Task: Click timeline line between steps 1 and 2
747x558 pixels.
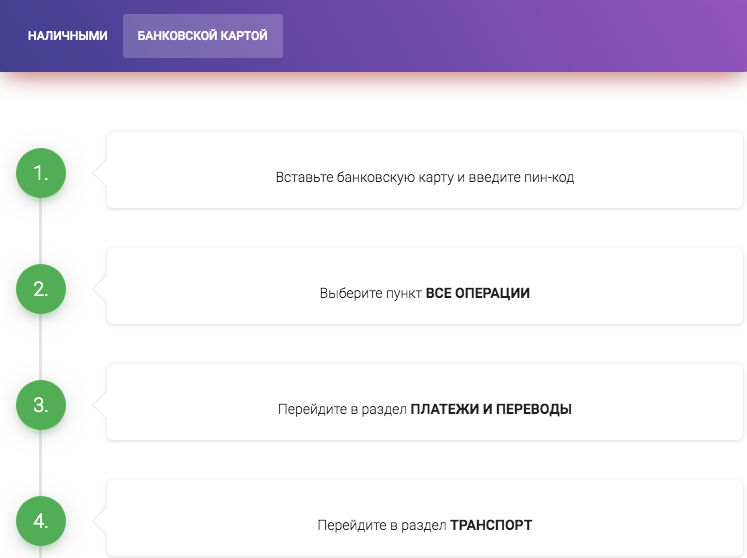Action: (41, 232)
